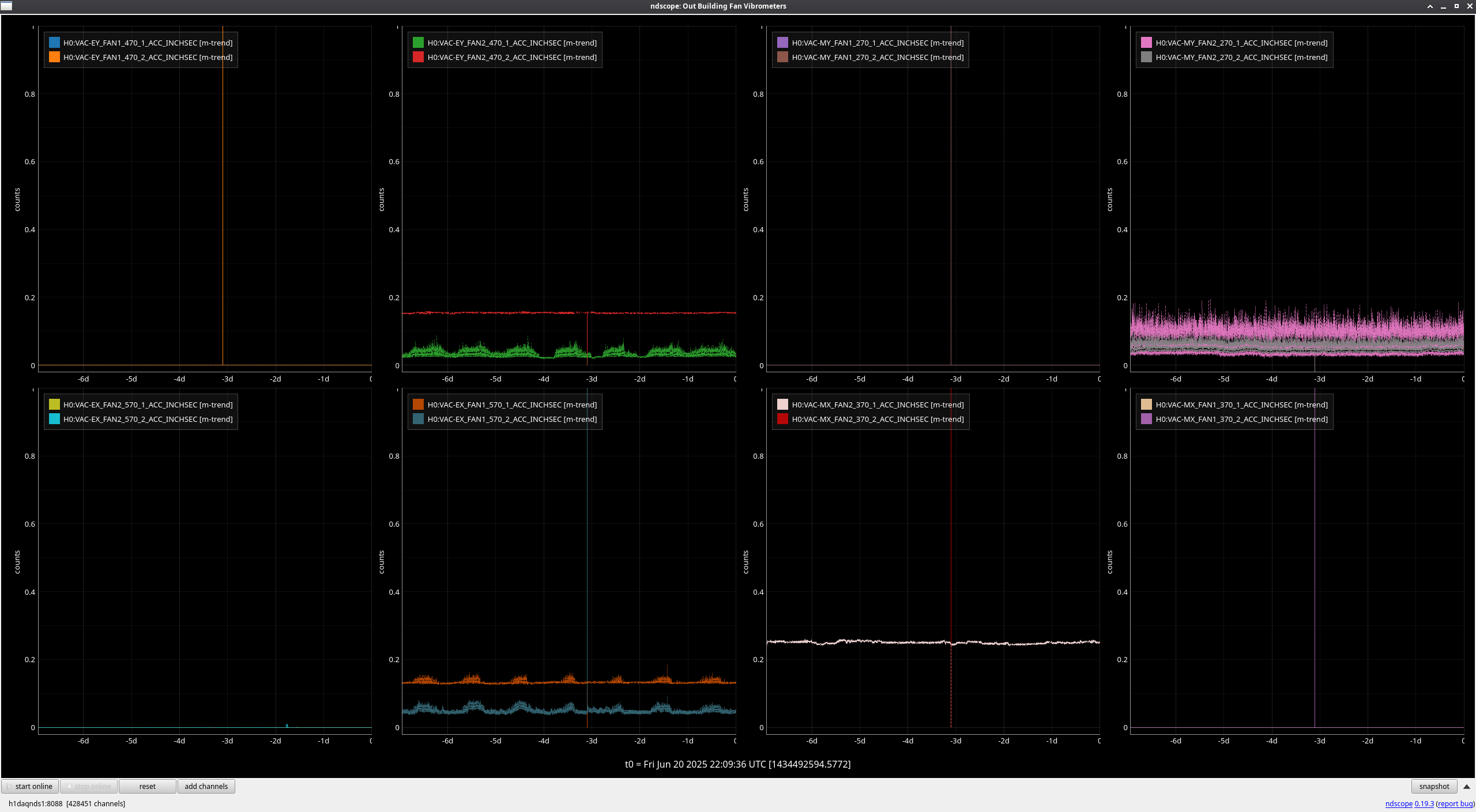Click the -3d tick label under EX FAN2 plot
This screenshot has width=1476, height=812.
click(228, 741)
